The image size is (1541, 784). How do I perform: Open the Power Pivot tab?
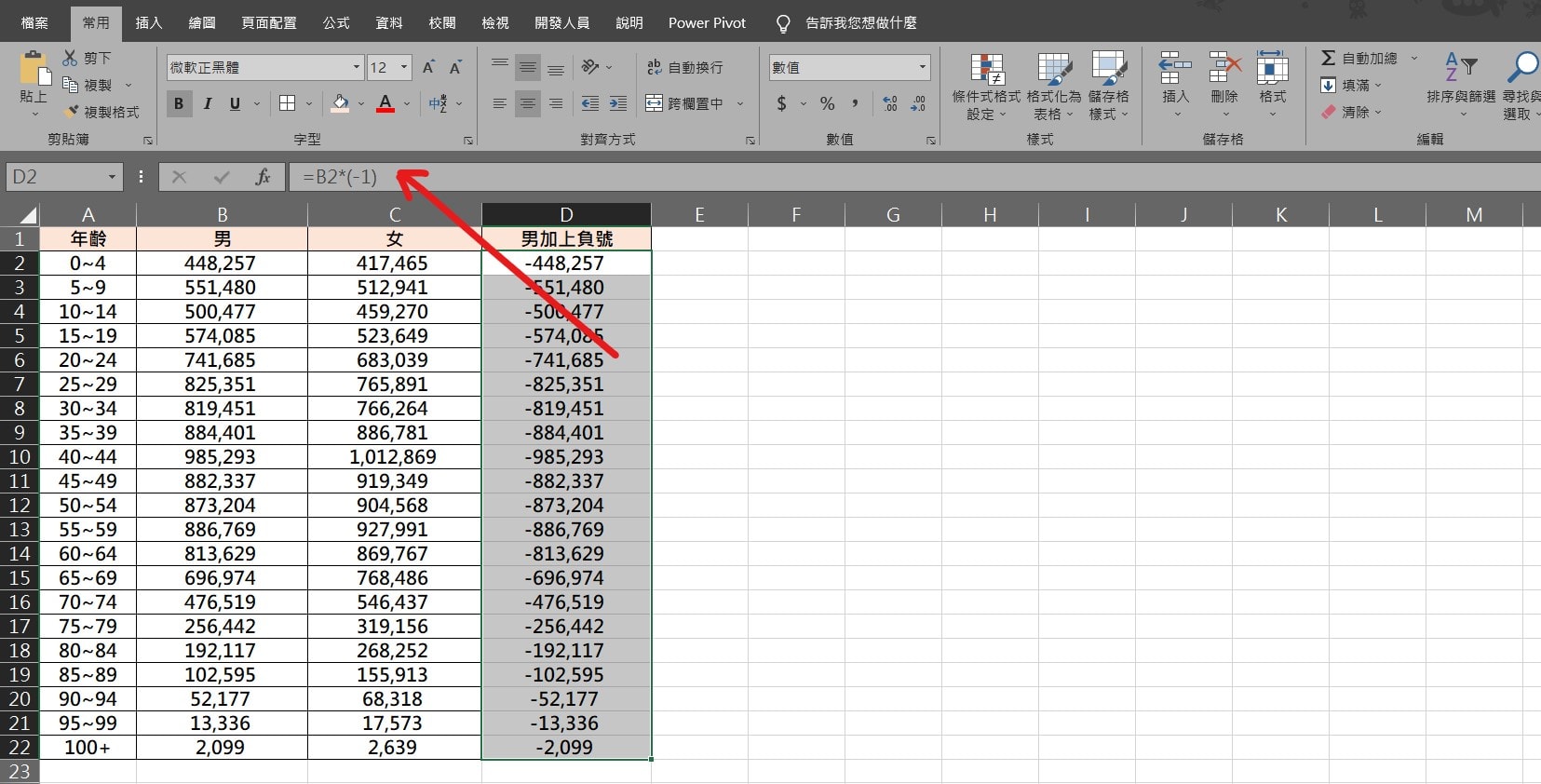tap(707, 22)
